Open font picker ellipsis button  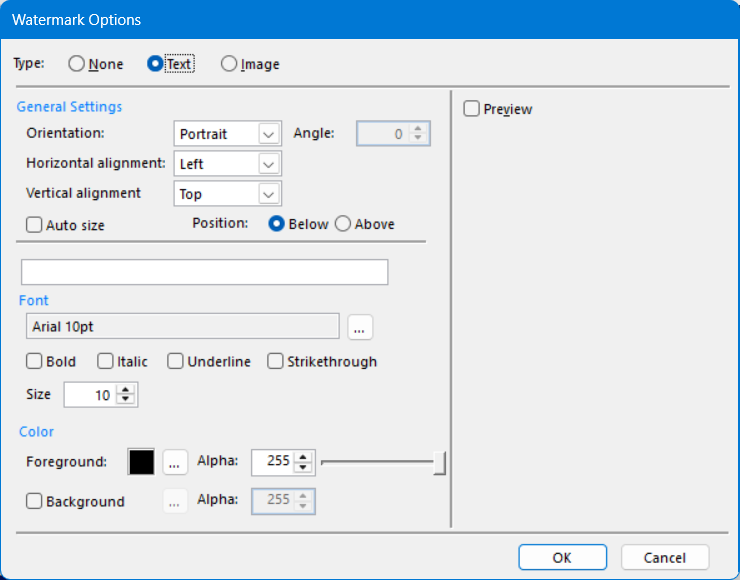[360, 327]
